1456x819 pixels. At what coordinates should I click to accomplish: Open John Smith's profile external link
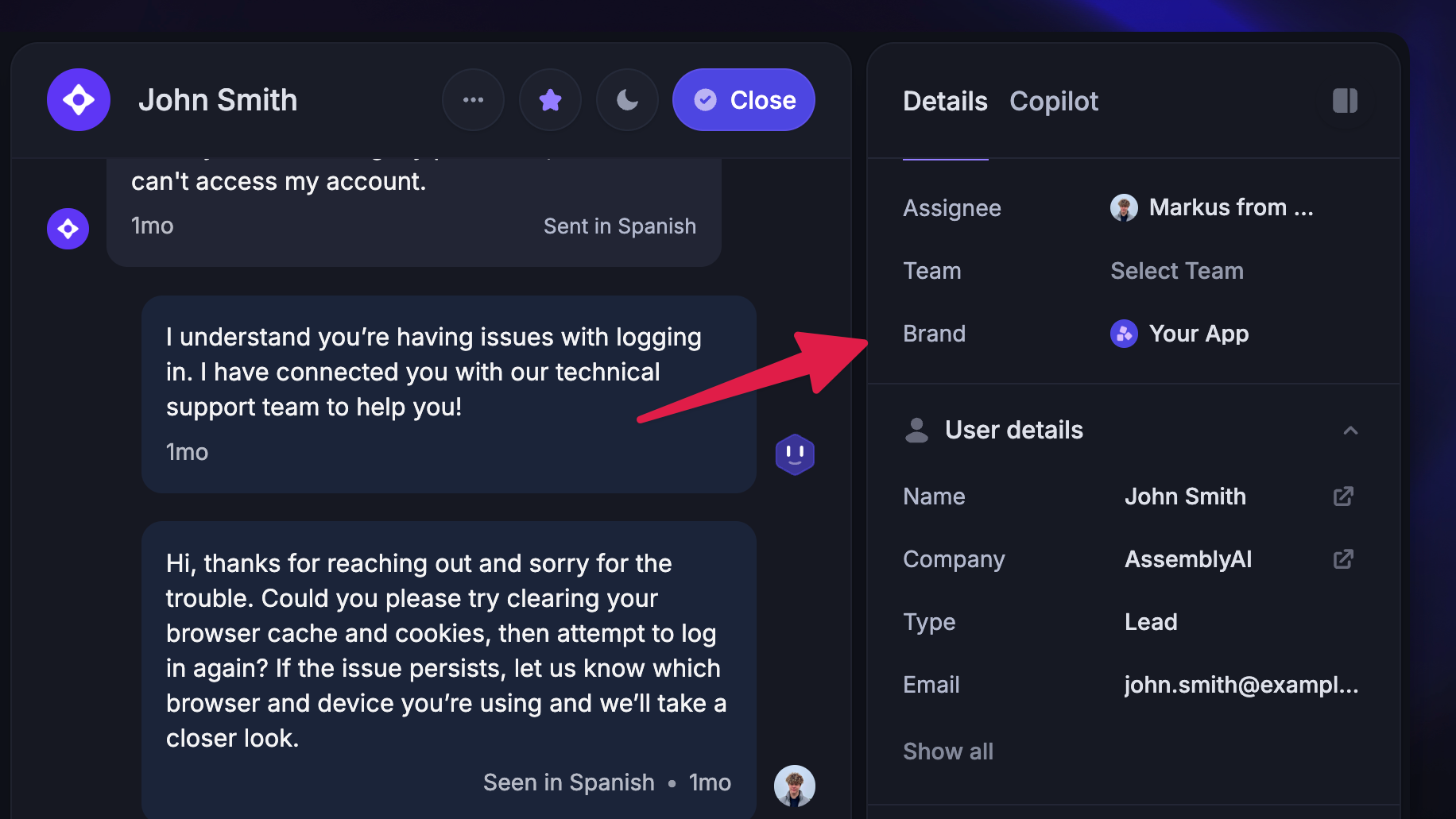click(1343, 496)
